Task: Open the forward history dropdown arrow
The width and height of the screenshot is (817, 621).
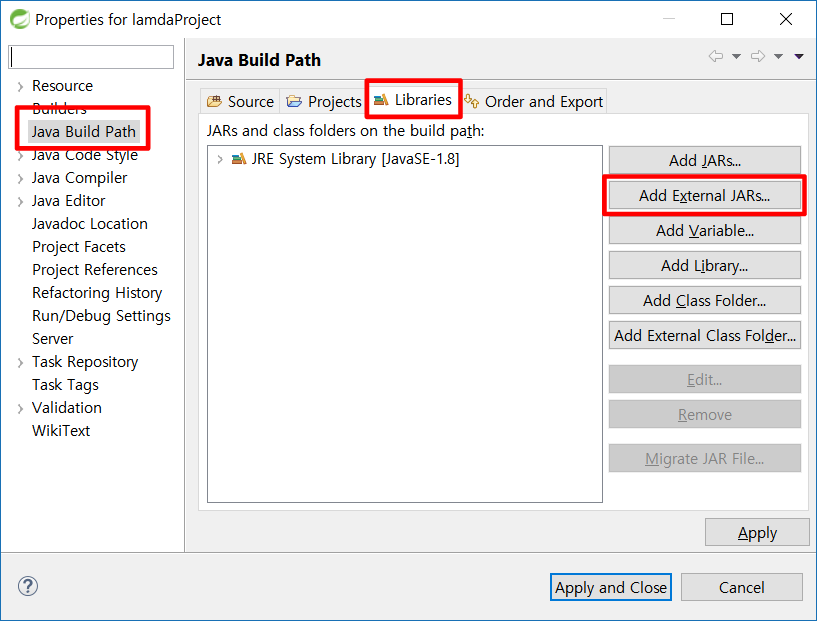Action: point(778,56)
